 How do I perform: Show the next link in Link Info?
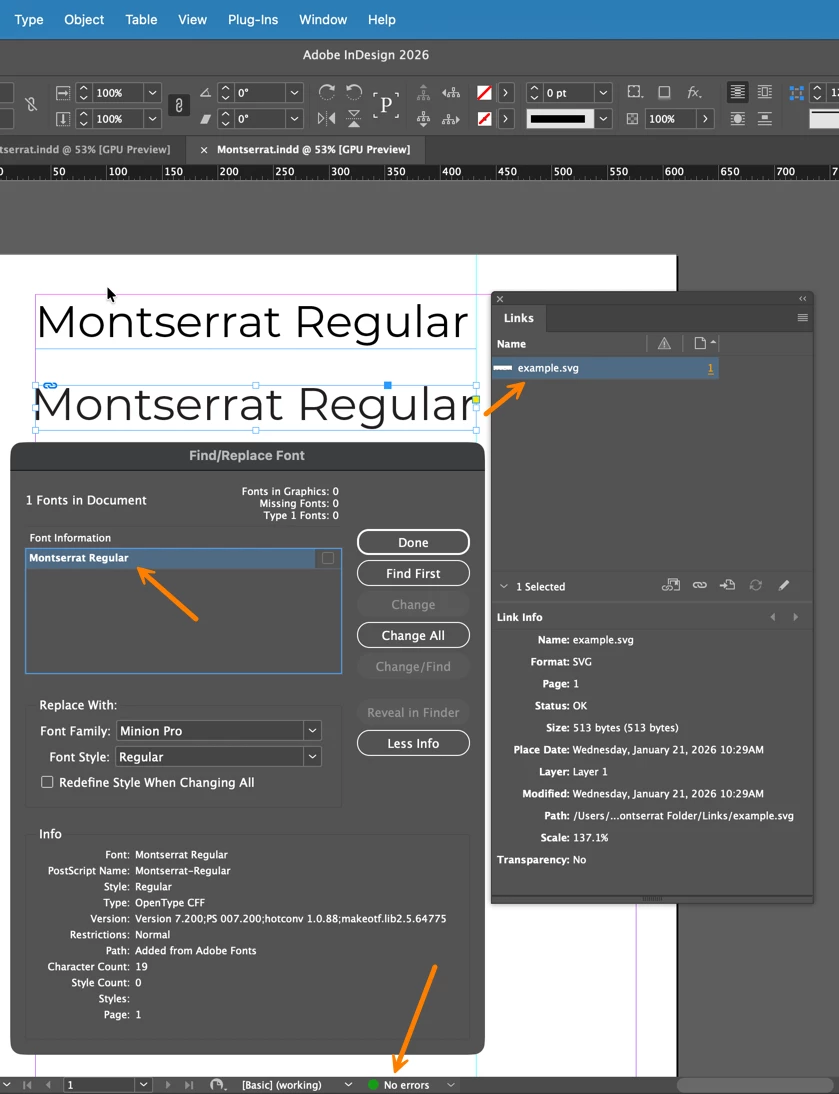[796, 617]
